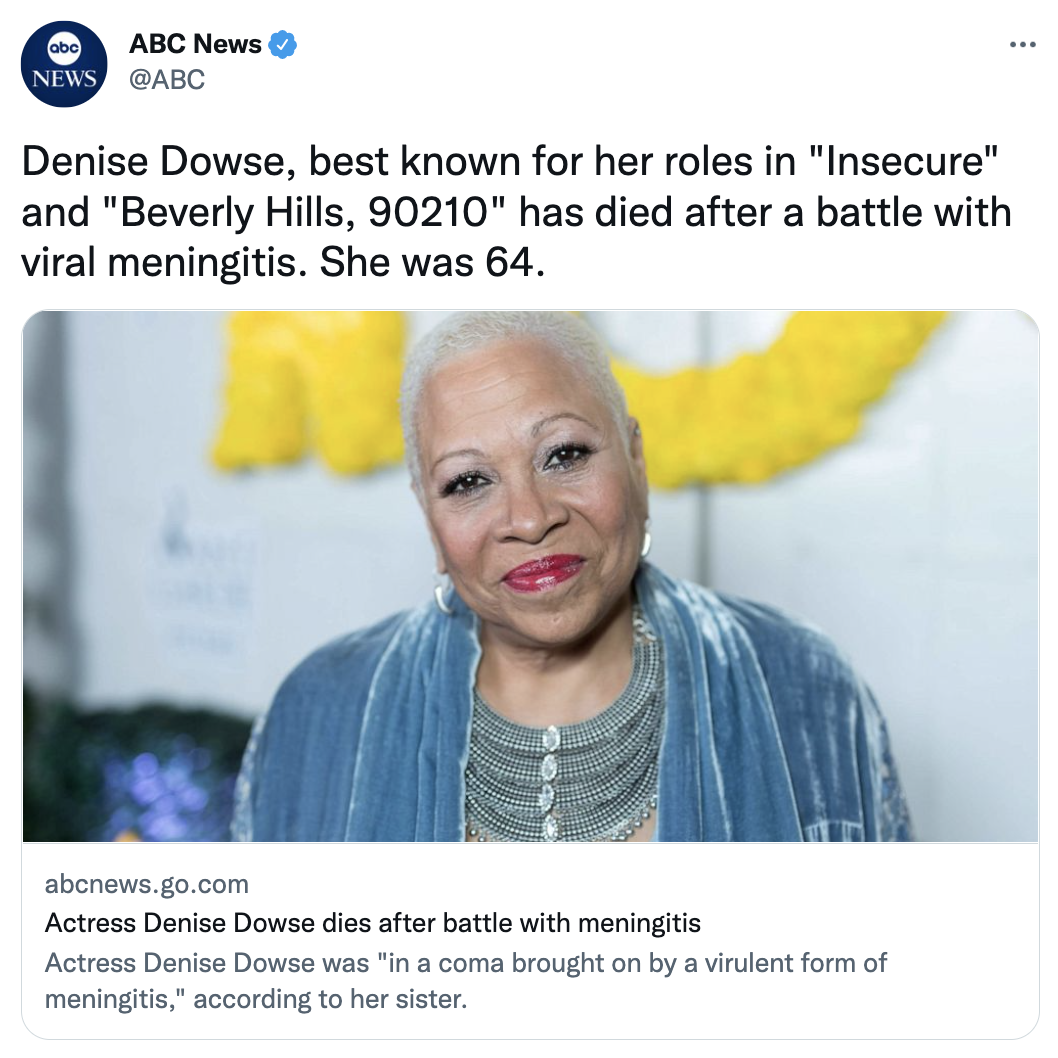This screenshot has width=1058, height=1058.
Task: Click the small abc circle logo in avatar
Action: (64, 49)
